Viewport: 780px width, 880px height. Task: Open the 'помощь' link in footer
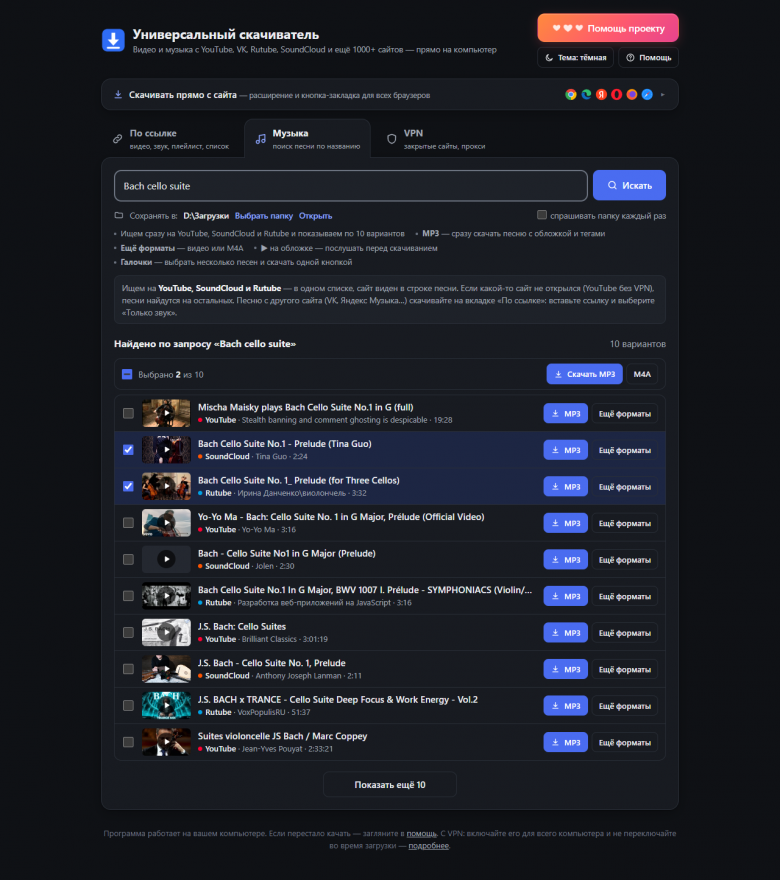tap(421, 833)
